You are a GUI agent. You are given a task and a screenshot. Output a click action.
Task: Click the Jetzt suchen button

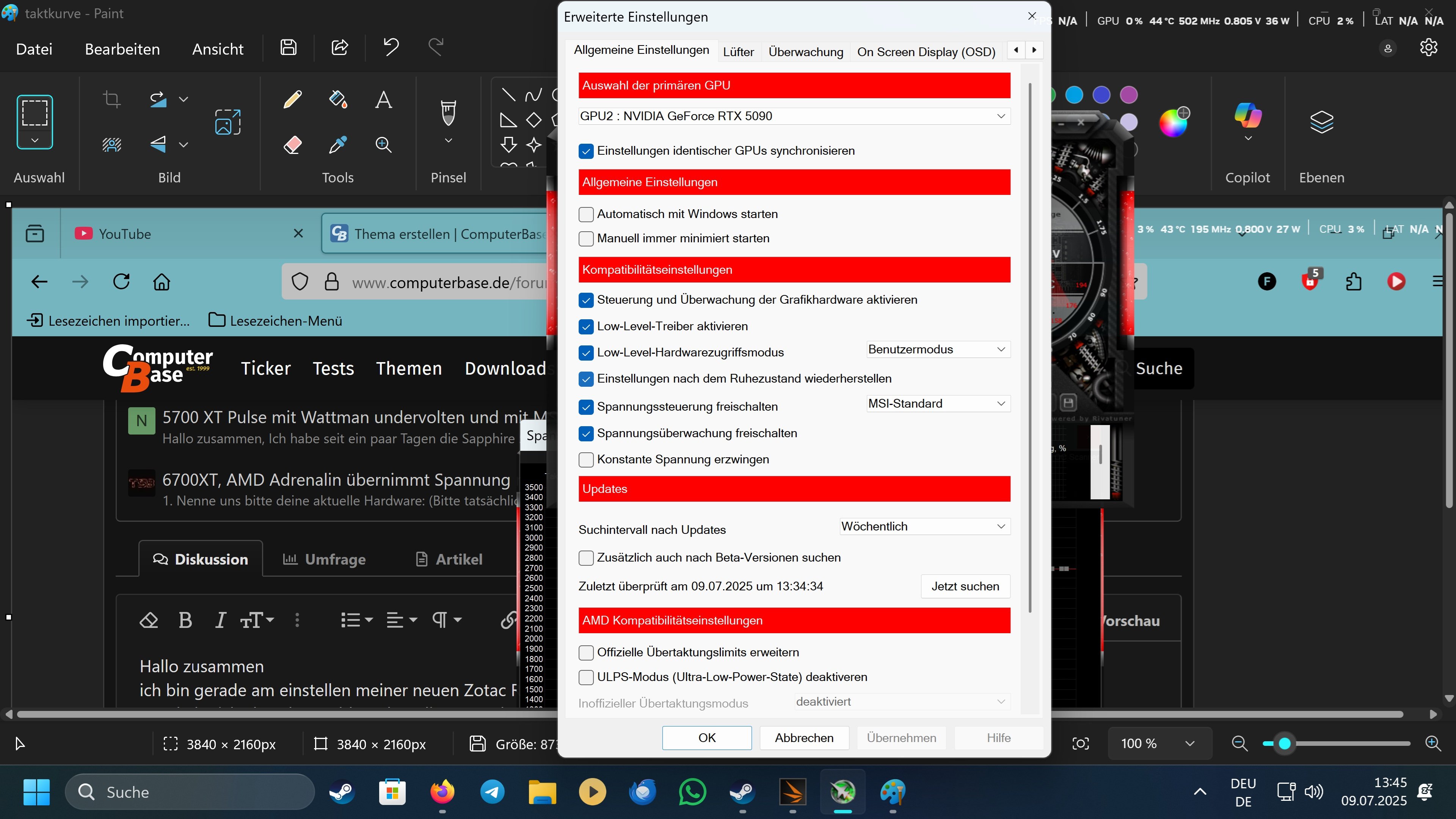tap(965, 586)
